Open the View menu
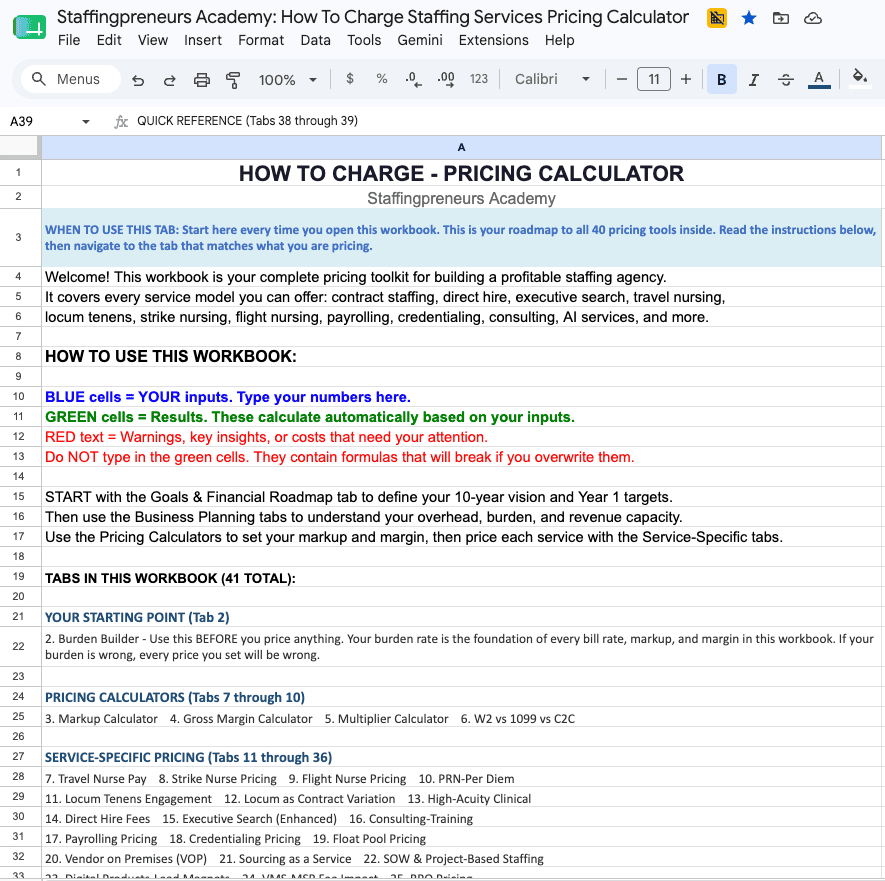 (153, 40)
